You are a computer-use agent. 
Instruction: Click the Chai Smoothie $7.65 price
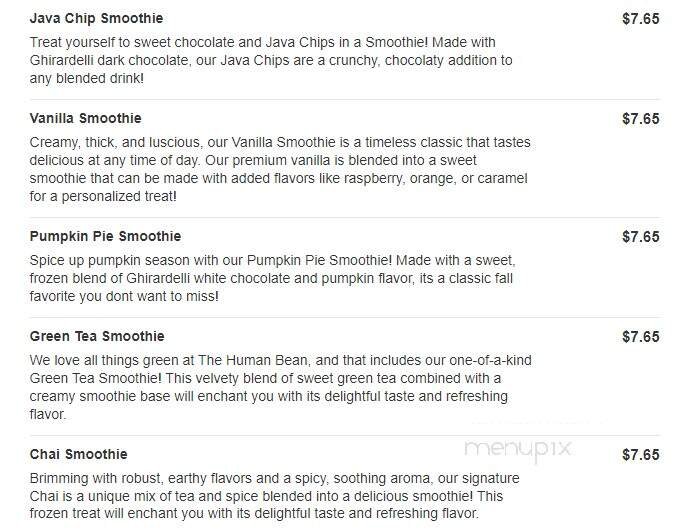coord(640,455)
